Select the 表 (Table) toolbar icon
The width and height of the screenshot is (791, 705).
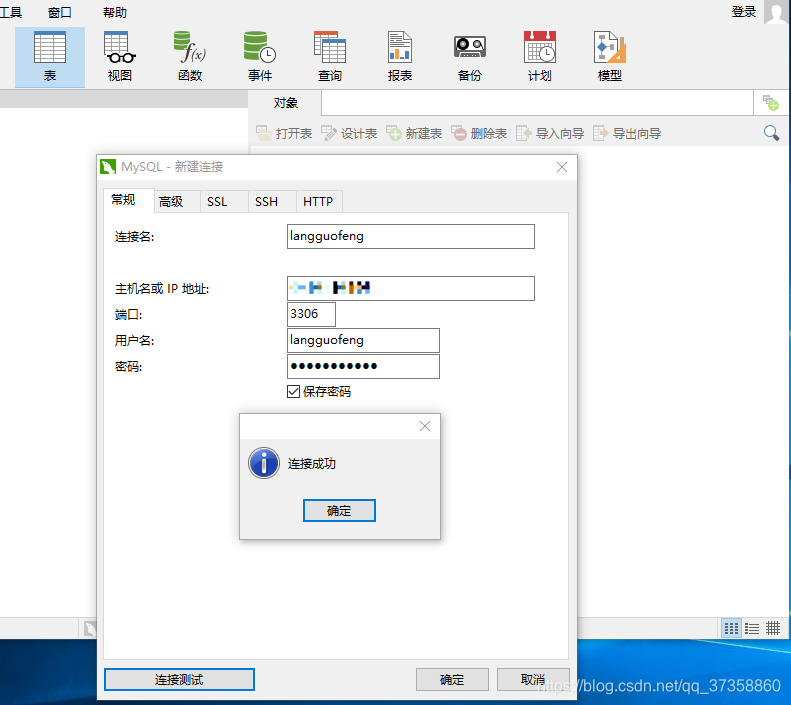click(x=49, y=57)
